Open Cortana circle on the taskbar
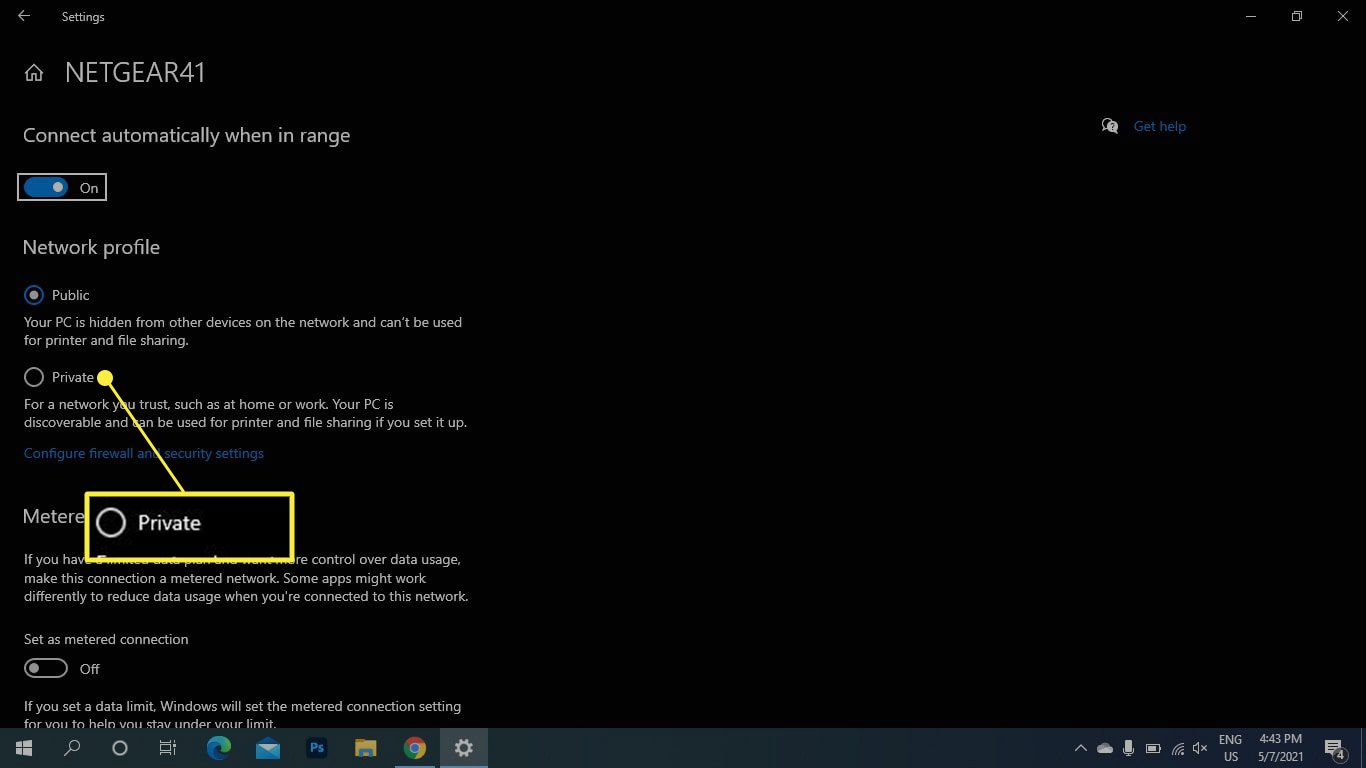The image size is (1366, 768). (120, 748)
